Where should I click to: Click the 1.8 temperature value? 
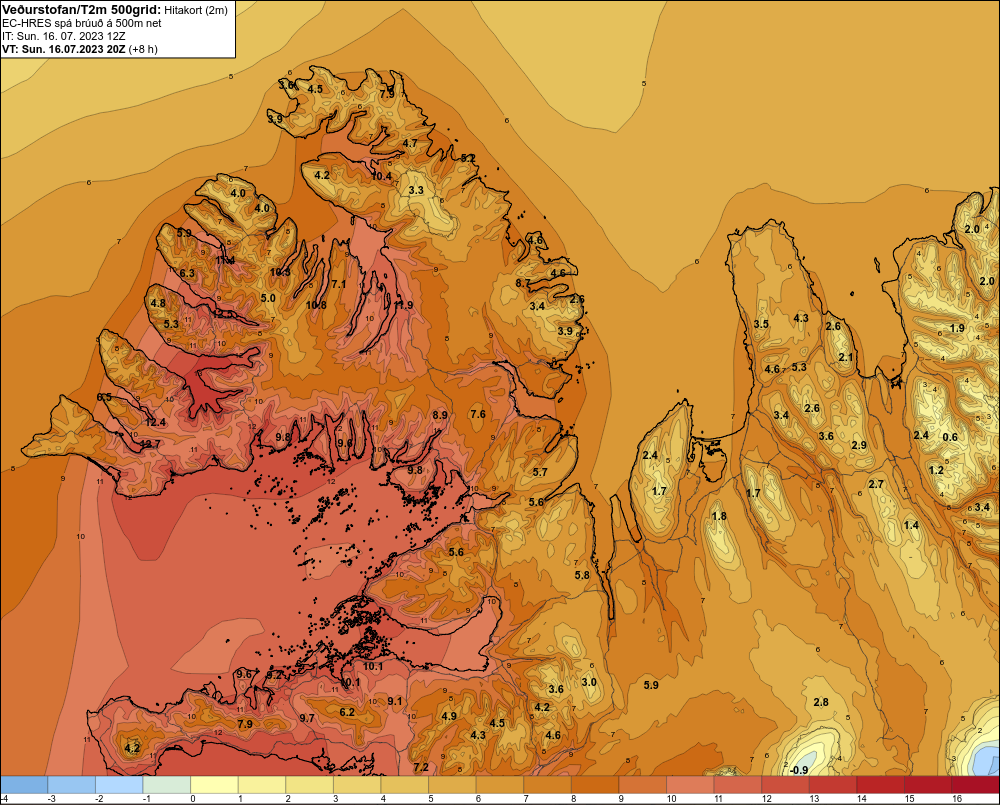(x=719, y=516)
